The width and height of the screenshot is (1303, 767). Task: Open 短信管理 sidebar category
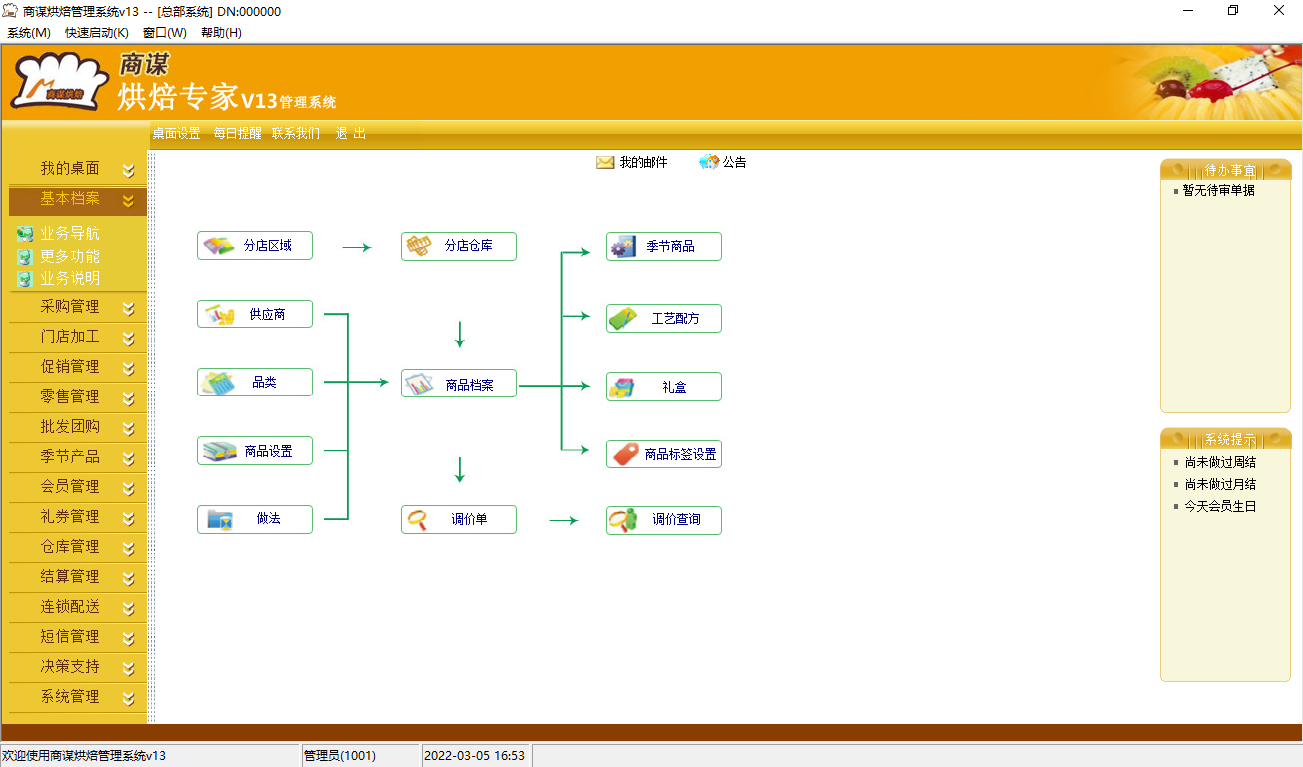[x=70, y=637]
